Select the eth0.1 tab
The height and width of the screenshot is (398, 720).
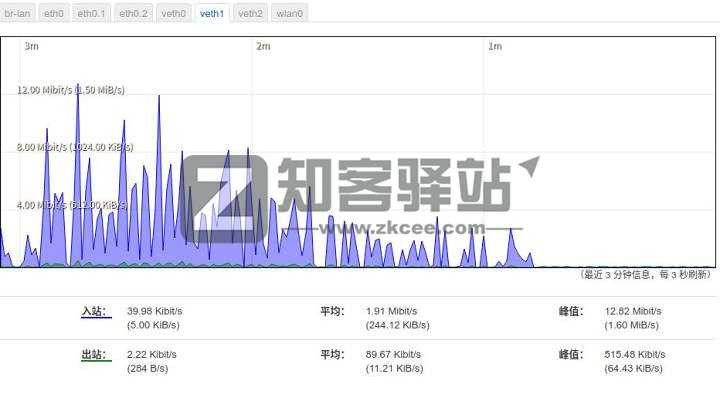pyautogui.click(x=91, y=13)
